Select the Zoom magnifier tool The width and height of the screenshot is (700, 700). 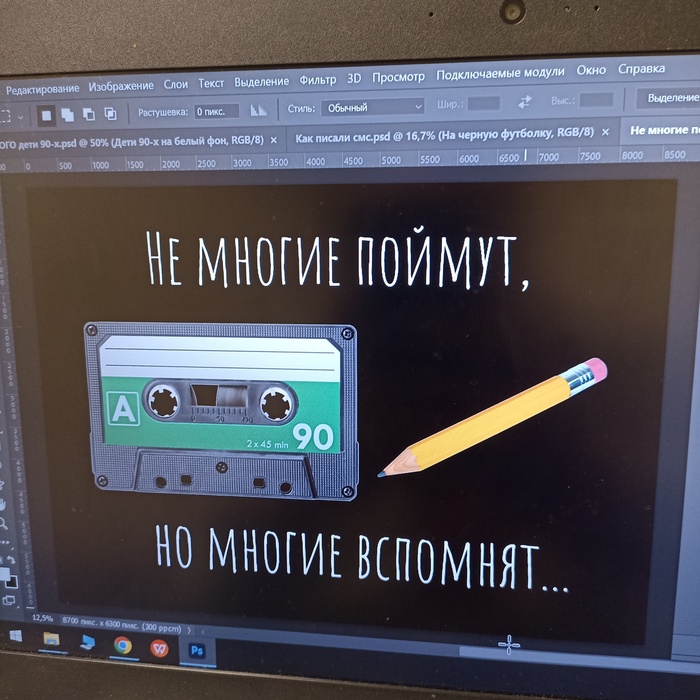click(x=4, y=523)
